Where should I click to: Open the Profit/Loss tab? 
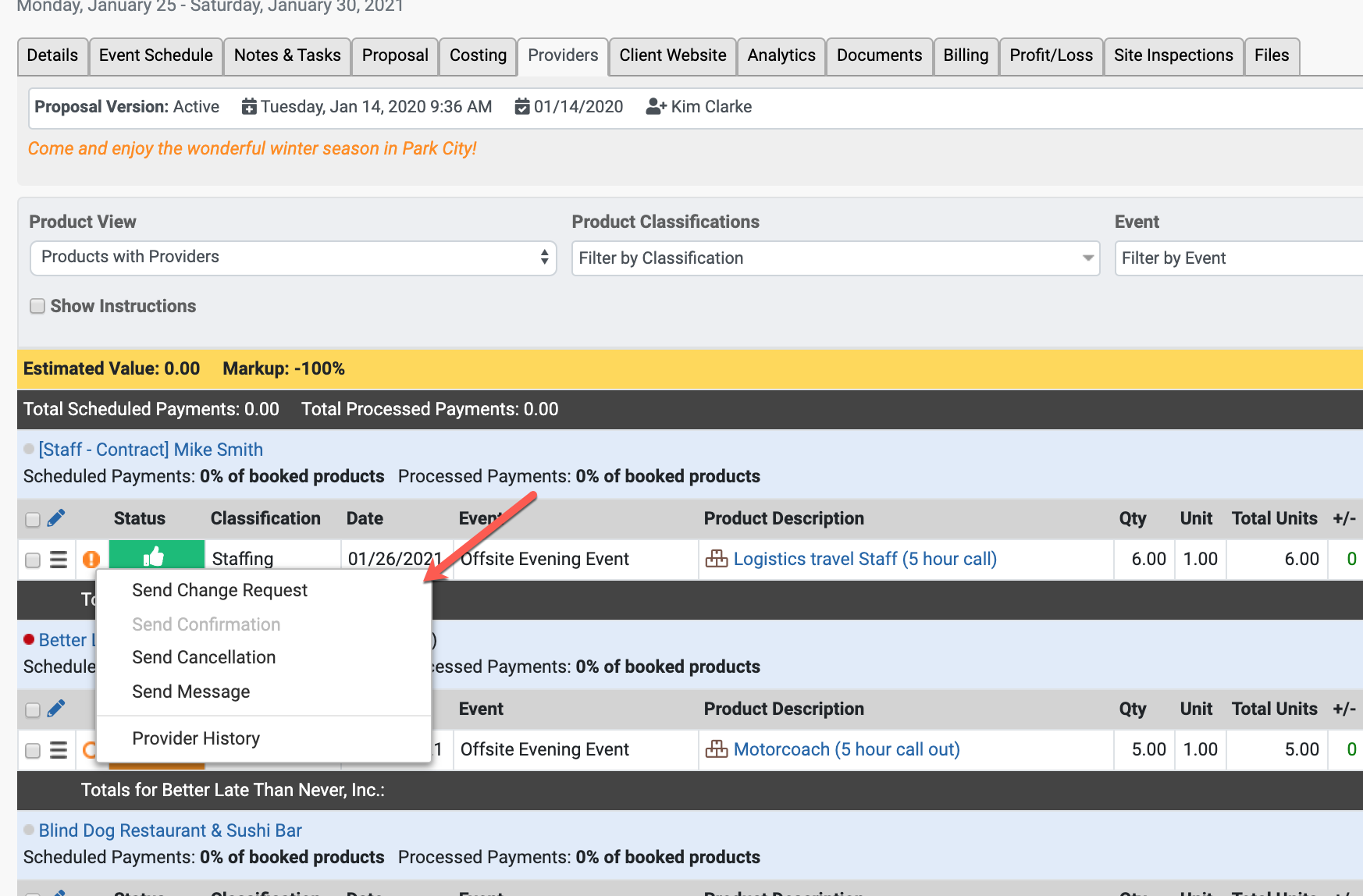tap(1051, 55)
